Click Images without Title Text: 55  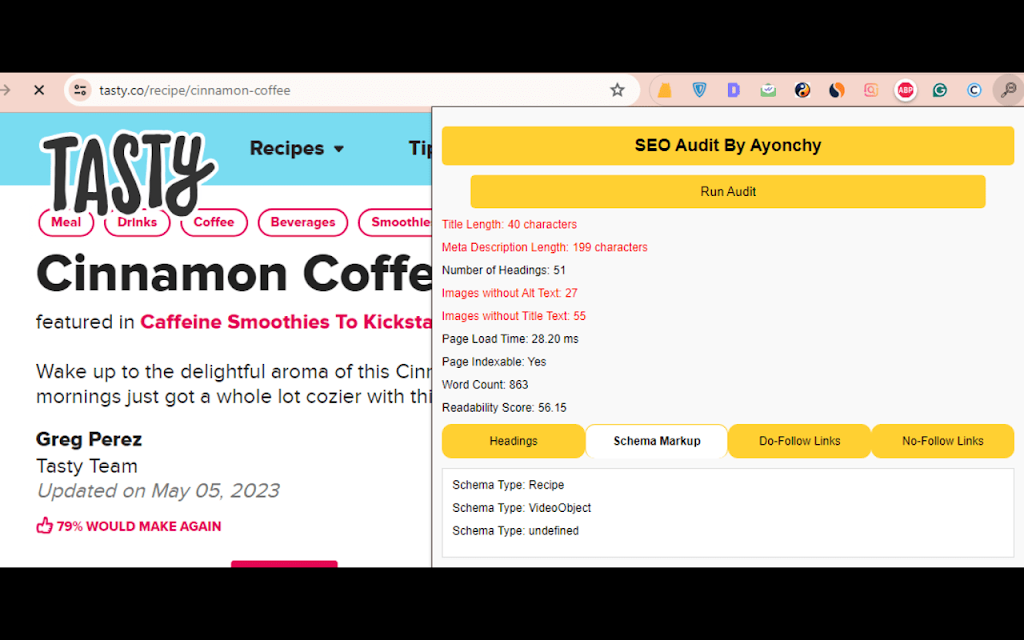pyautogui.click(x=514, y=315)
